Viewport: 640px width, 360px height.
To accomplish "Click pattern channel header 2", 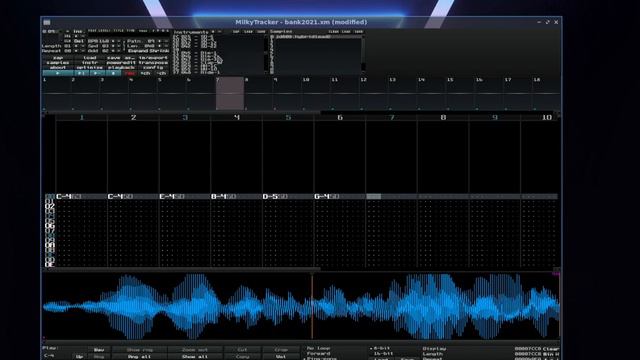I will pos(133,118).
